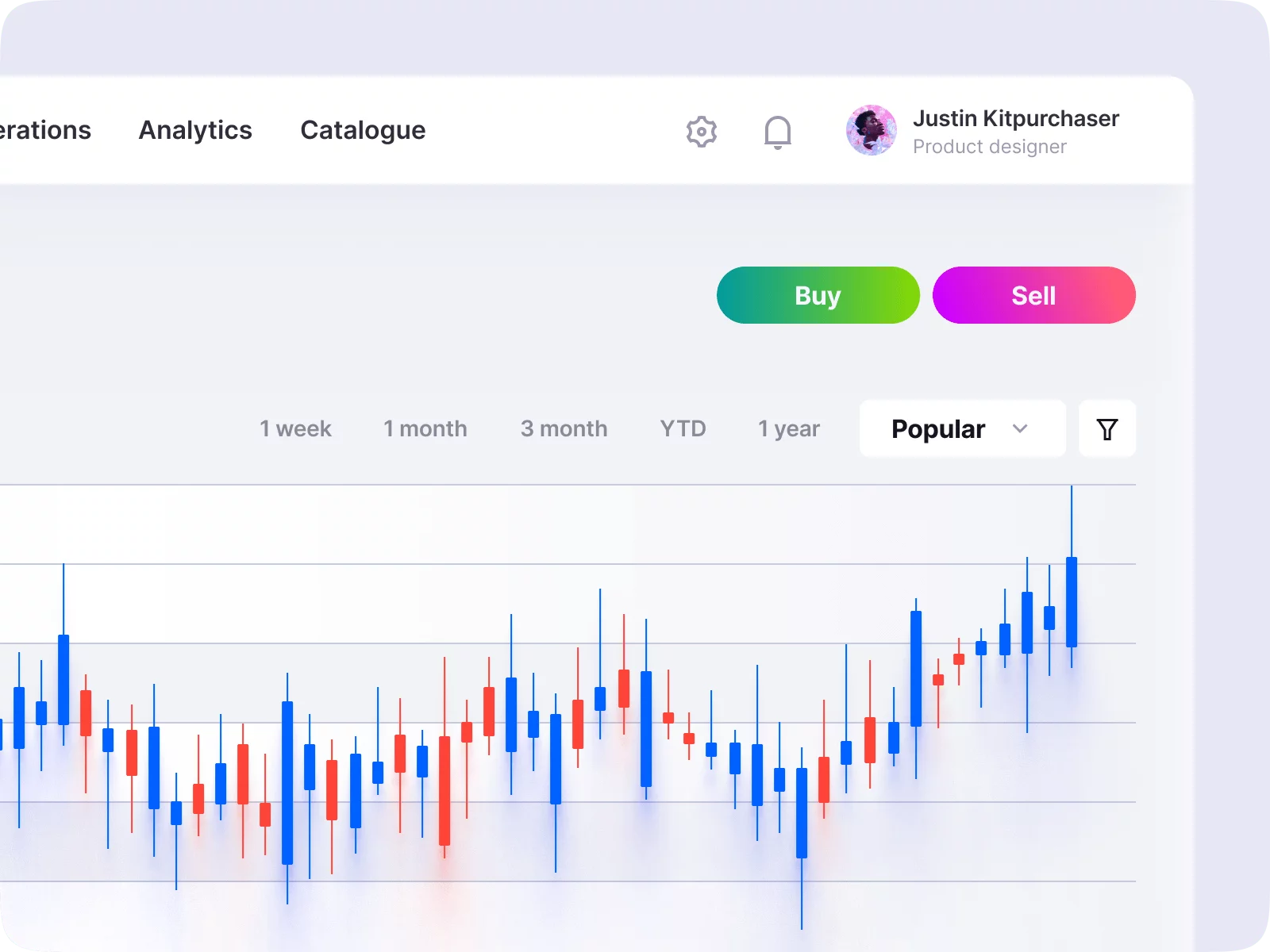Viewport: 1270px width, 952px height.
Task: Select the 3 month range control
Action: click(564, 428)
